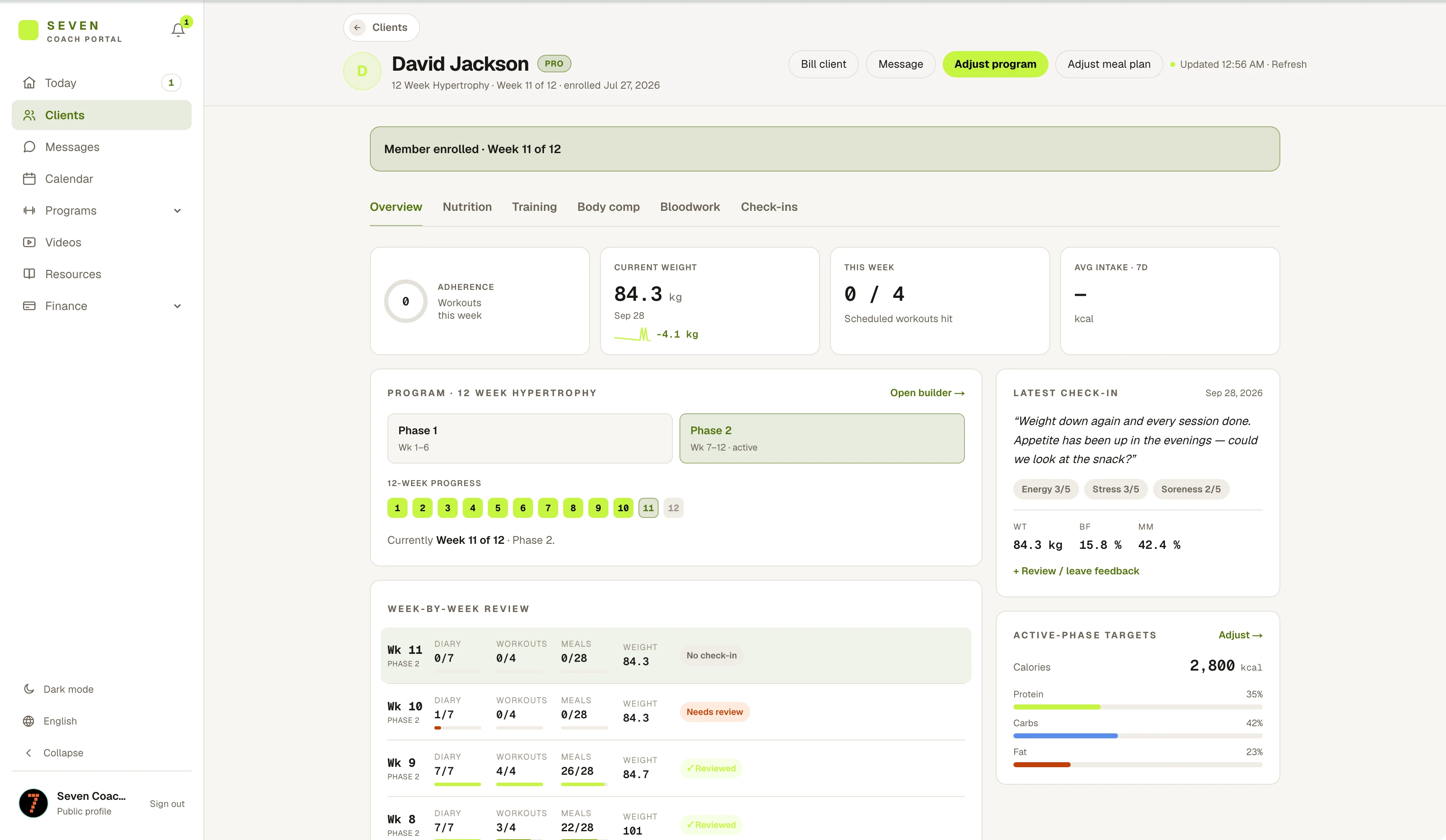Click Review / leave feedback link
1446x840 pixels.
point(1076,571)
